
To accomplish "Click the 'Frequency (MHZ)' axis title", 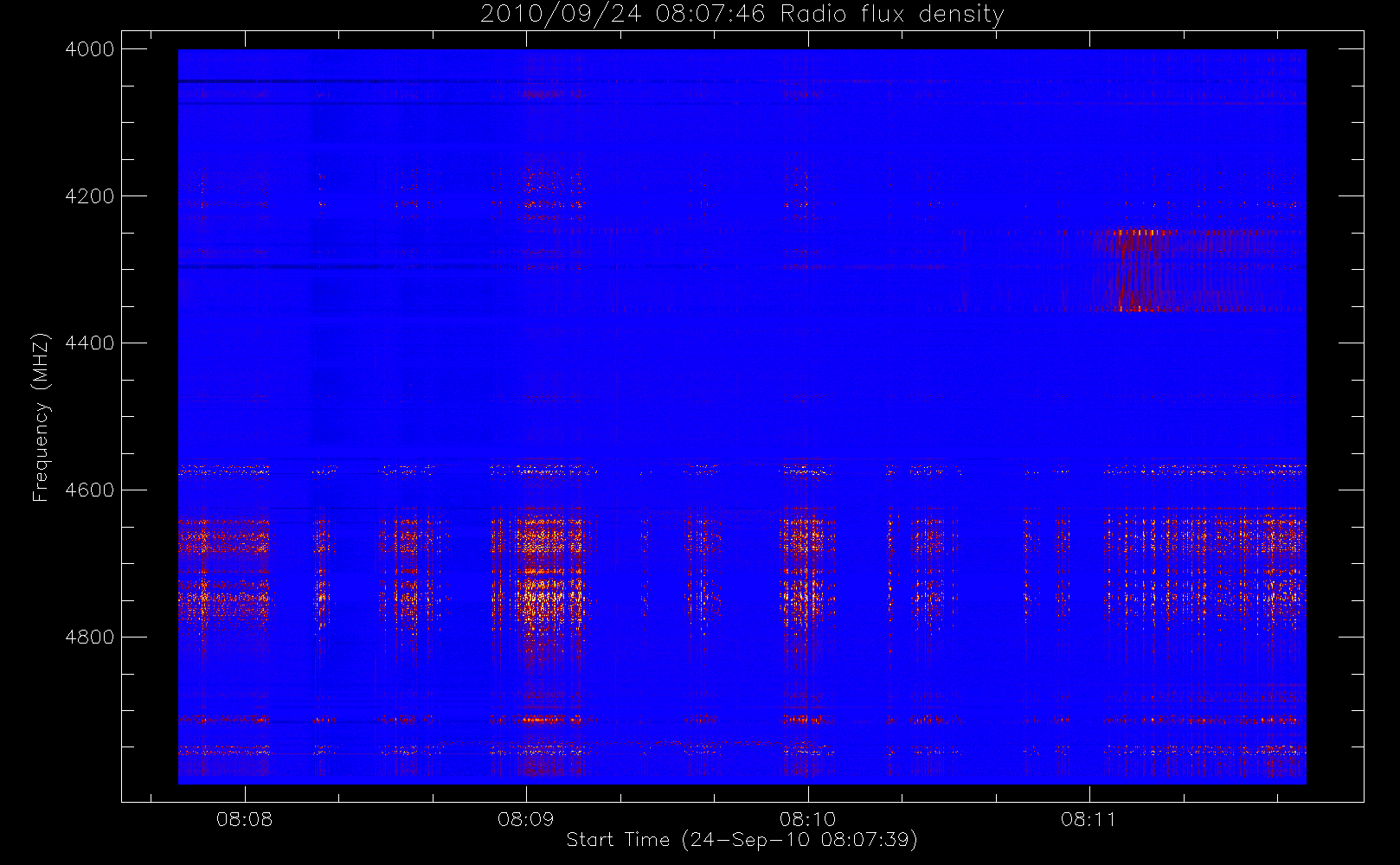I will pos(41,417).
